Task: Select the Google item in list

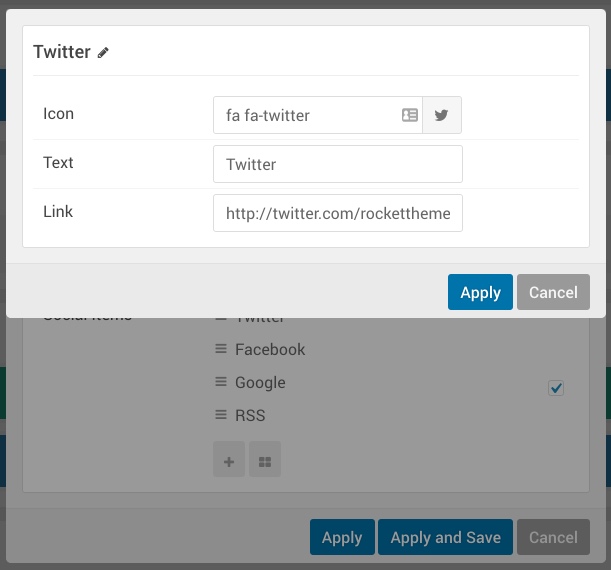Action: [x=260, y=382]
